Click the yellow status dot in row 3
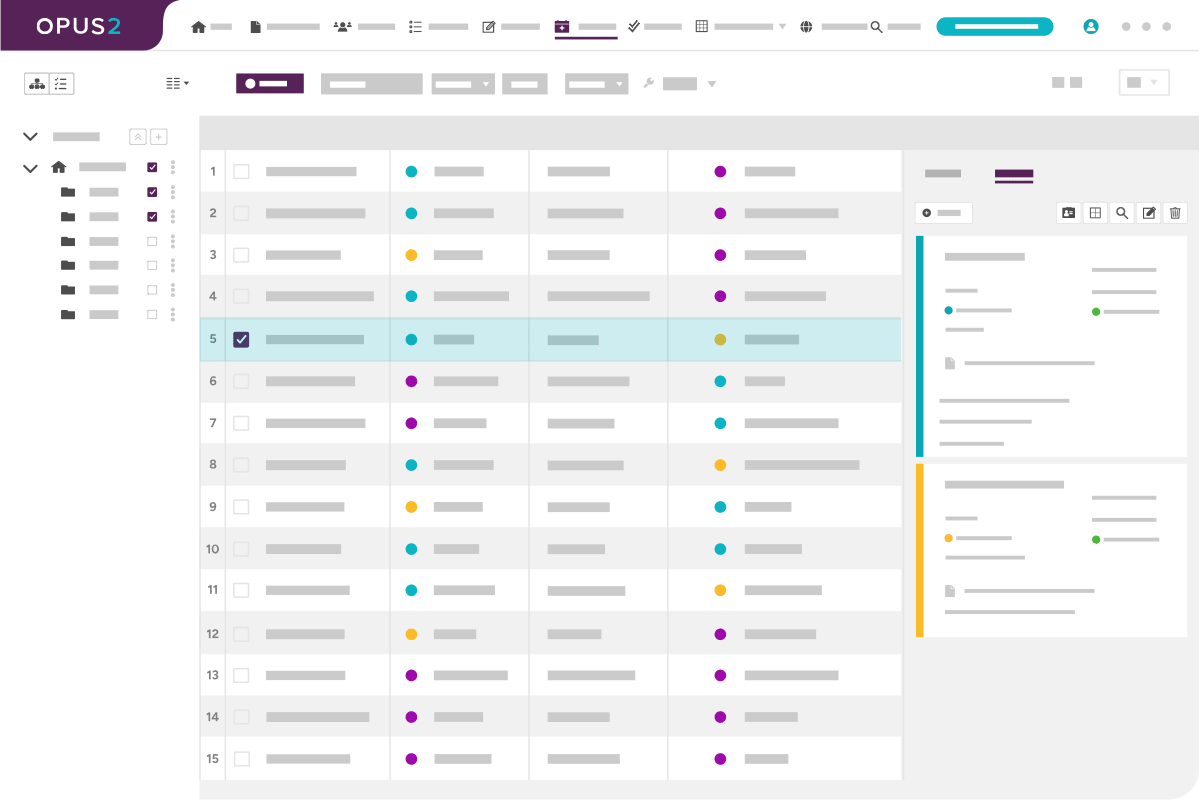 point(411,256)
